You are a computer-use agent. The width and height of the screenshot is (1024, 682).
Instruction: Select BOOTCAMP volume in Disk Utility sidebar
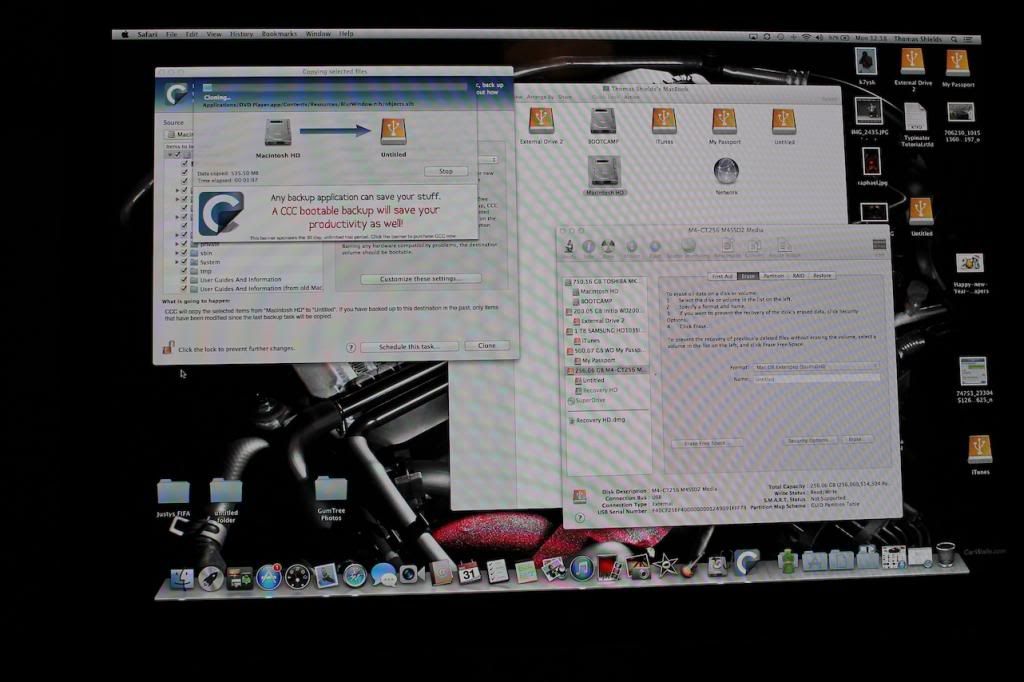[596, 301]
